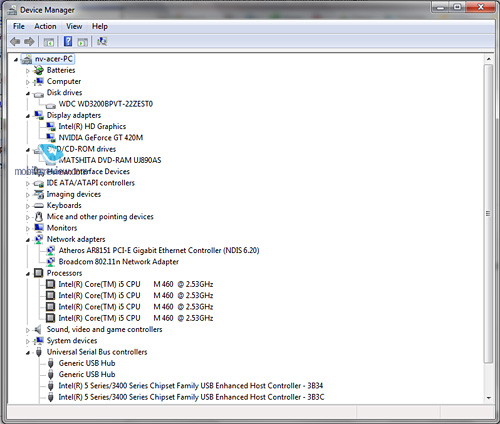
Task: Click the IDE ATA/ATAPI controllers icon
Action: [39, 183]
